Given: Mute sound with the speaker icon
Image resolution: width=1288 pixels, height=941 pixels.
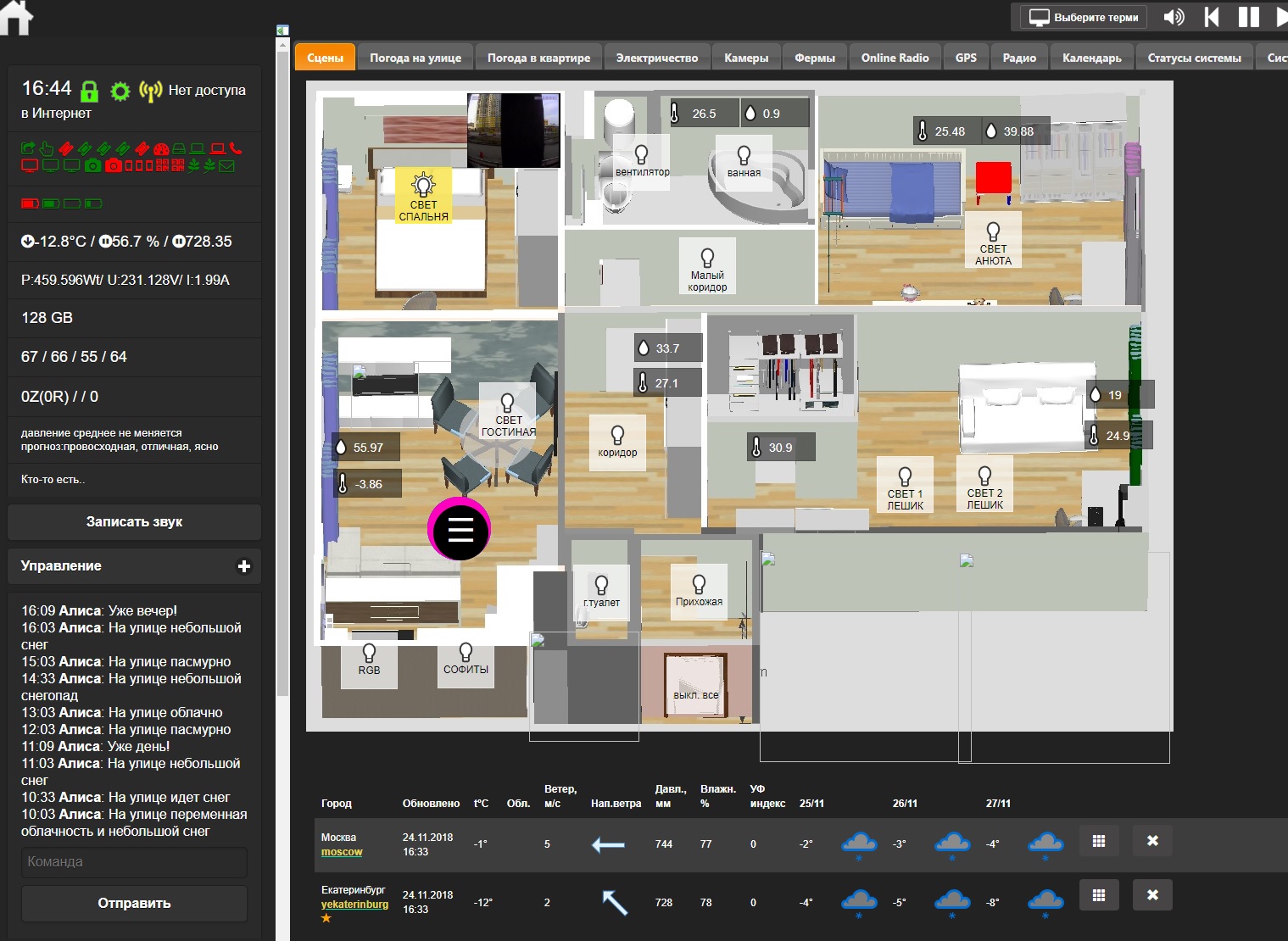Looking at the screenshot, I should [x=1174, y=17].
